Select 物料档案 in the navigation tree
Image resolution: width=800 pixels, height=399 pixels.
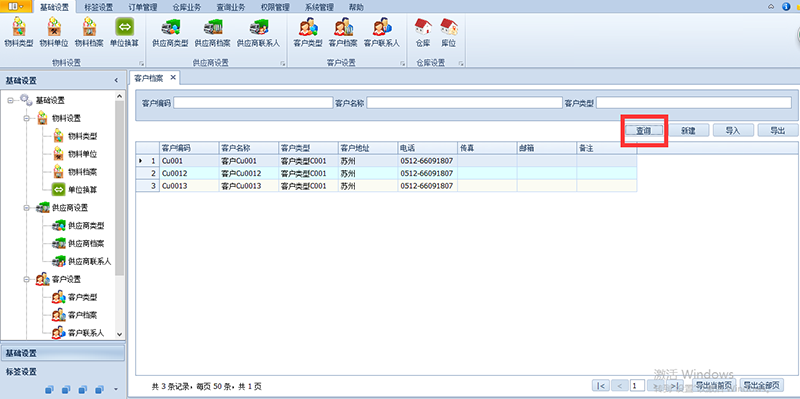82,171
